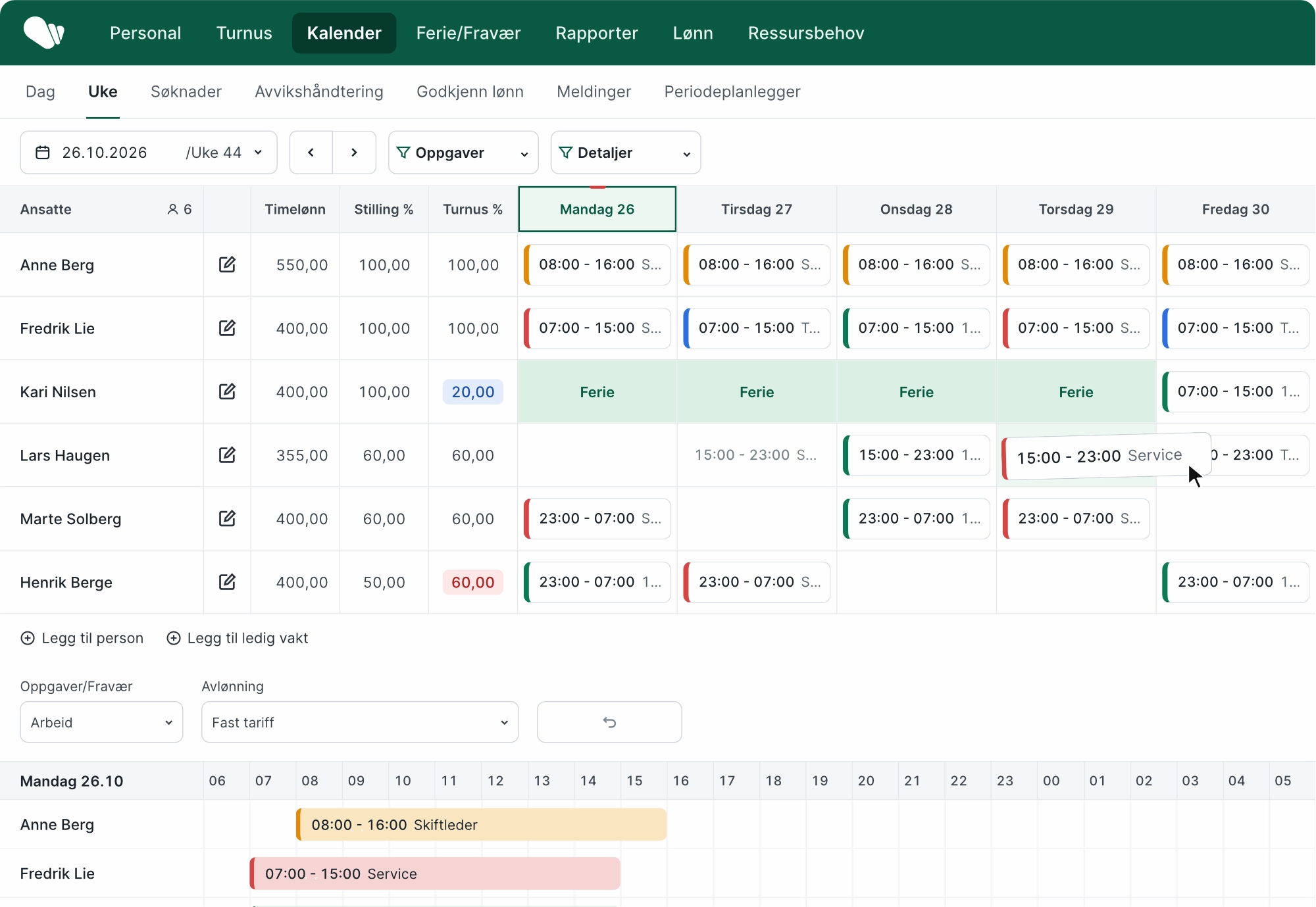This screenshot has width=1316, height=907.
Task: Expand the Detaljer filter dropdown
Action: pos(626,153)
